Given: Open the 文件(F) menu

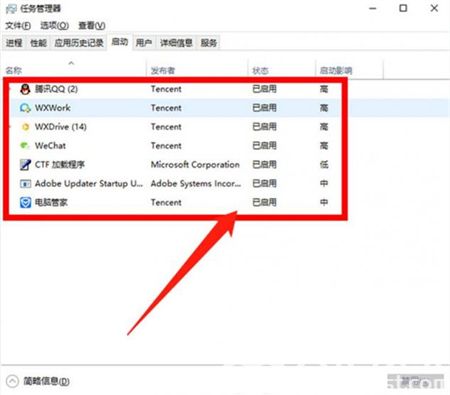Looking at the screenshot, I should [x=18, y=26].
